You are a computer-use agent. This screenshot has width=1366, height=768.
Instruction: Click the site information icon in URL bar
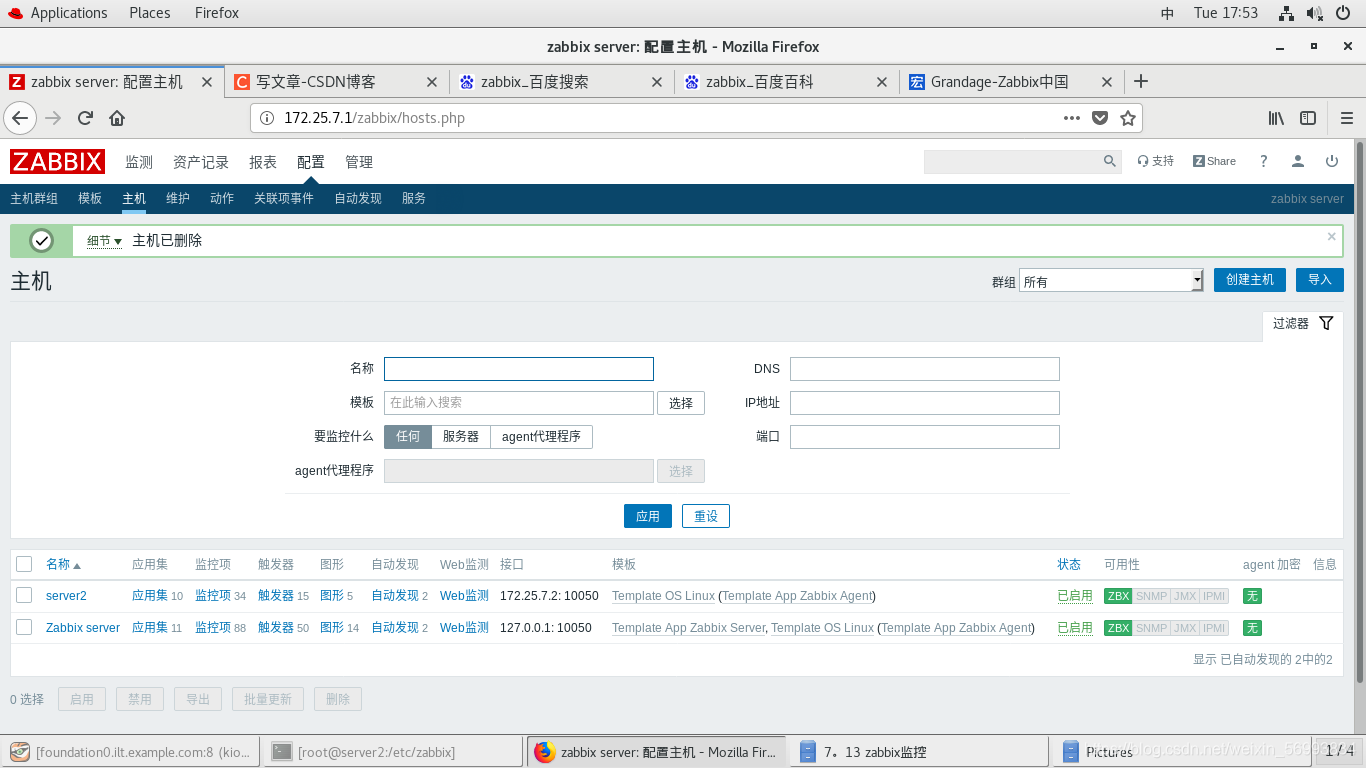pyautogui.click(x=267, y=118)
